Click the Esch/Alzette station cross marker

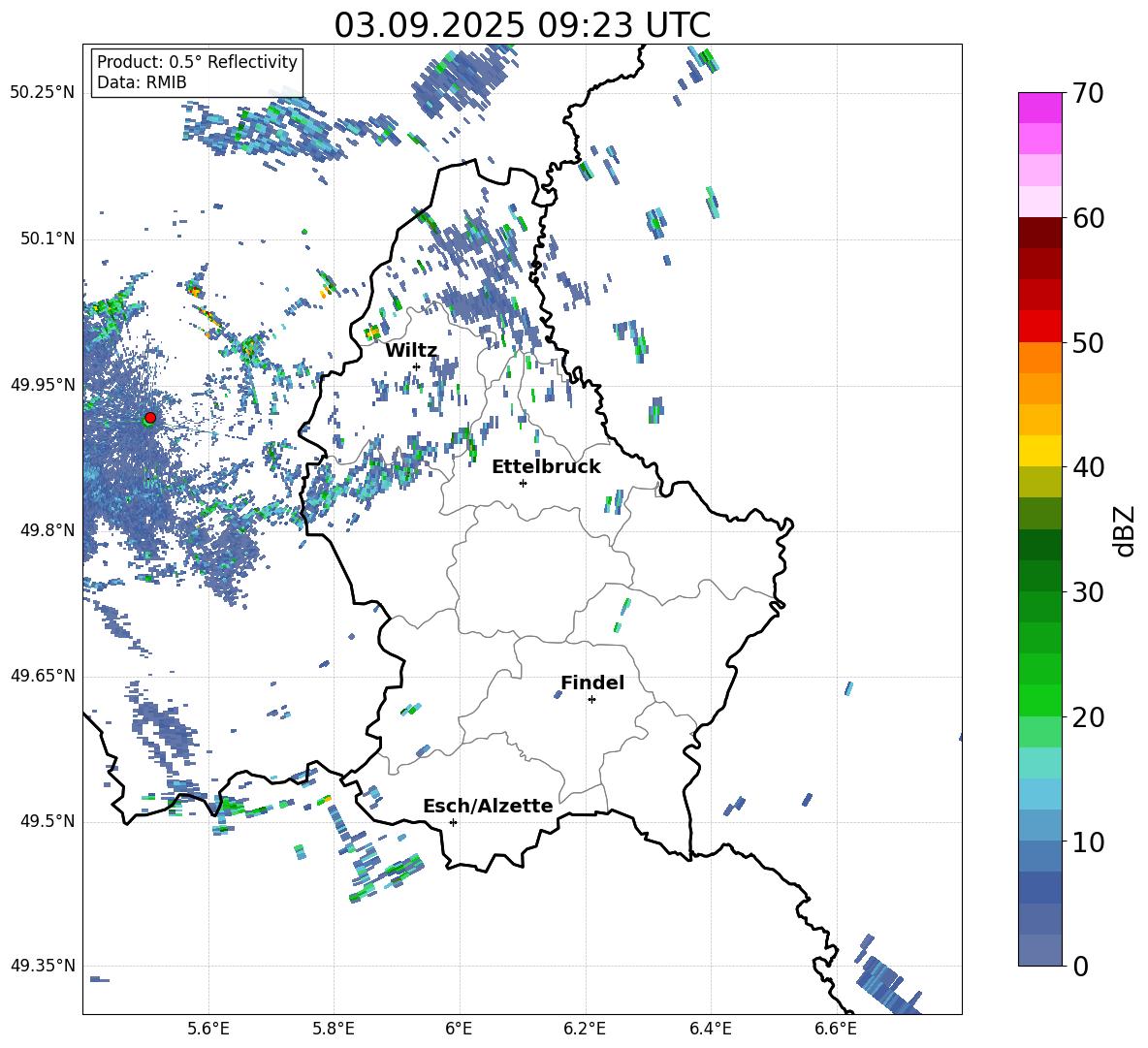tap(453, 822)
